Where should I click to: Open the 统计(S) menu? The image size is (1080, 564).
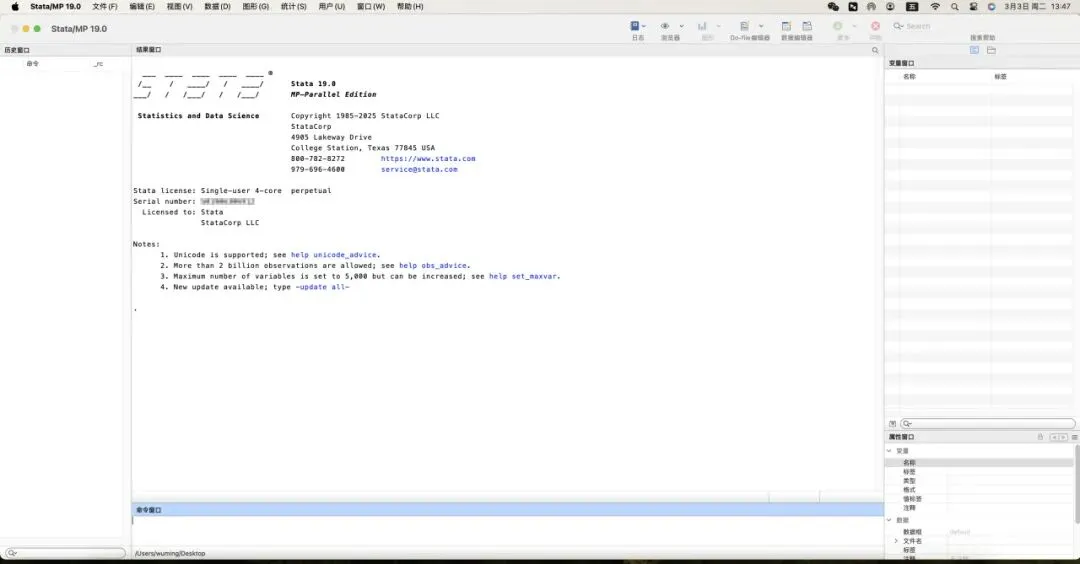point(293,6)
